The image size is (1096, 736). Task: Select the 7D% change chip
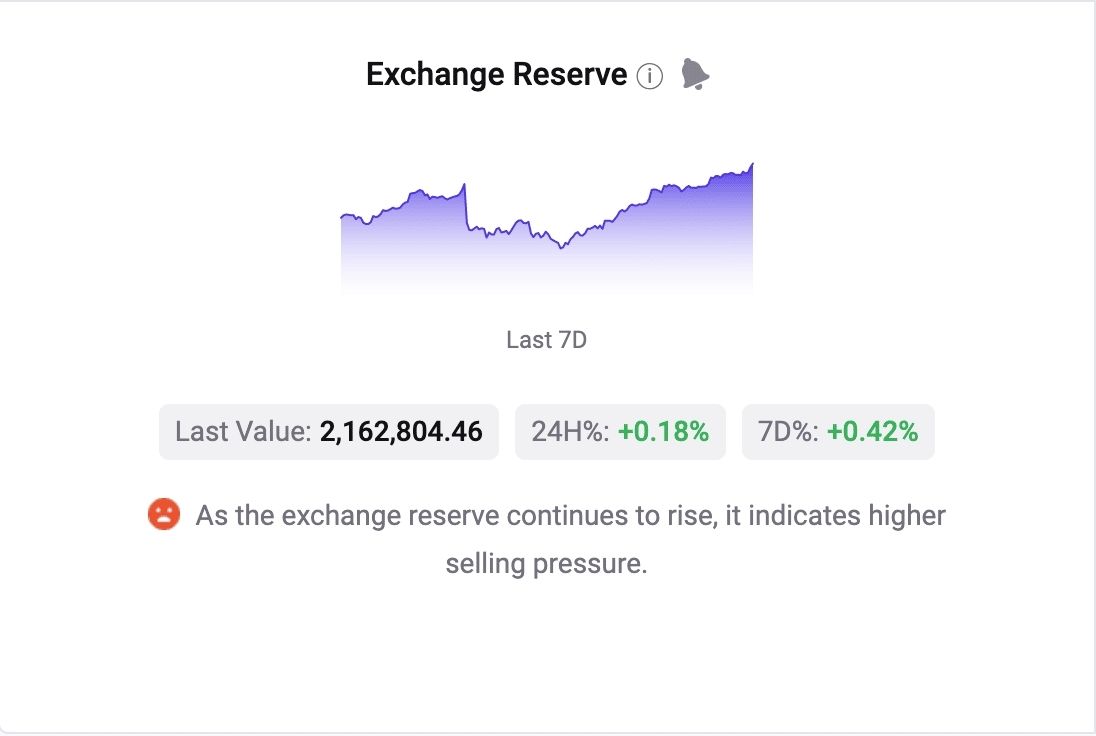coord(838,431)
